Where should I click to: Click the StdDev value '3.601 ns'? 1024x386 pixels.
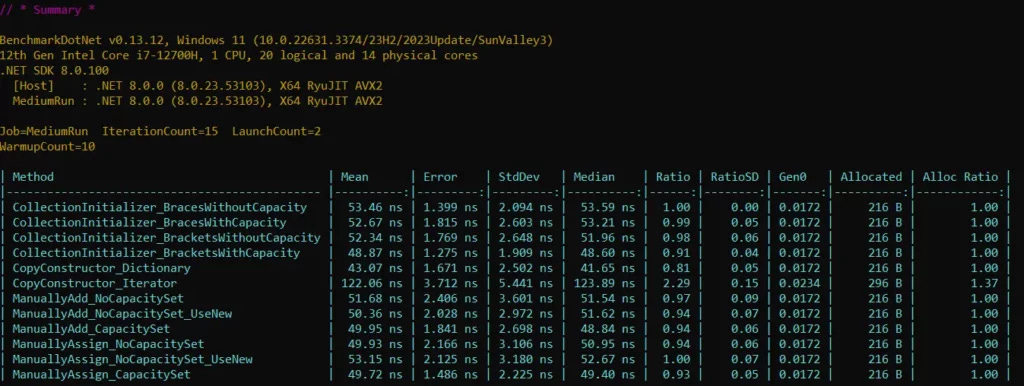(525, 298)
